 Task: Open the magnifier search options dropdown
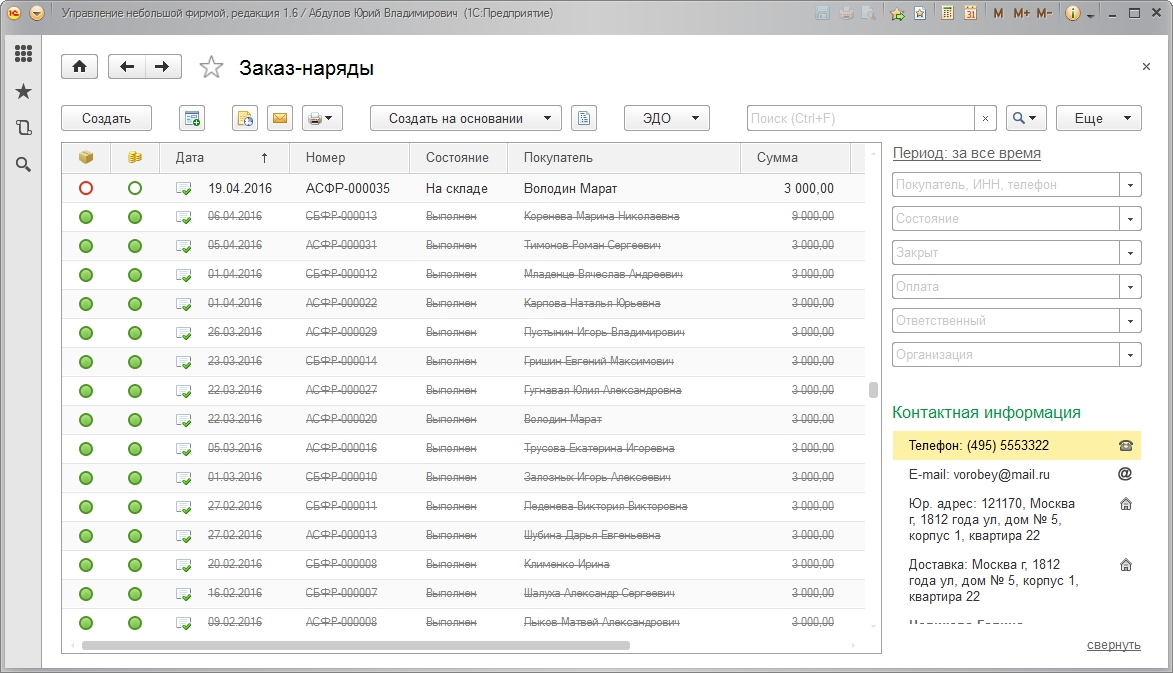(1025, 118)
